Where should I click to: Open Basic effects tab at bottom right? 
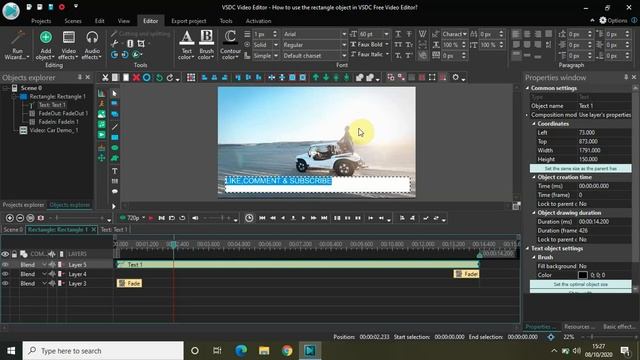pos(619,327)
